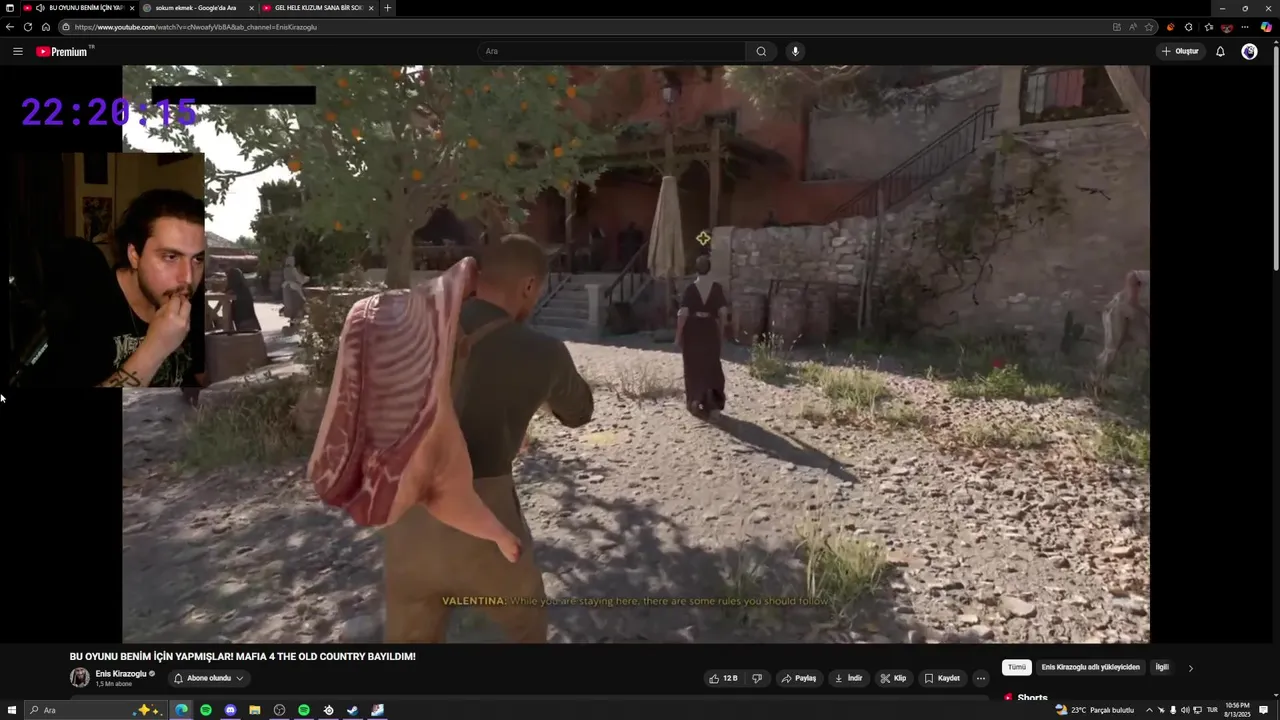The image size is (1280, 720).
Task: Open the YouTube account avatar menu
Action: click(1249, 51)
